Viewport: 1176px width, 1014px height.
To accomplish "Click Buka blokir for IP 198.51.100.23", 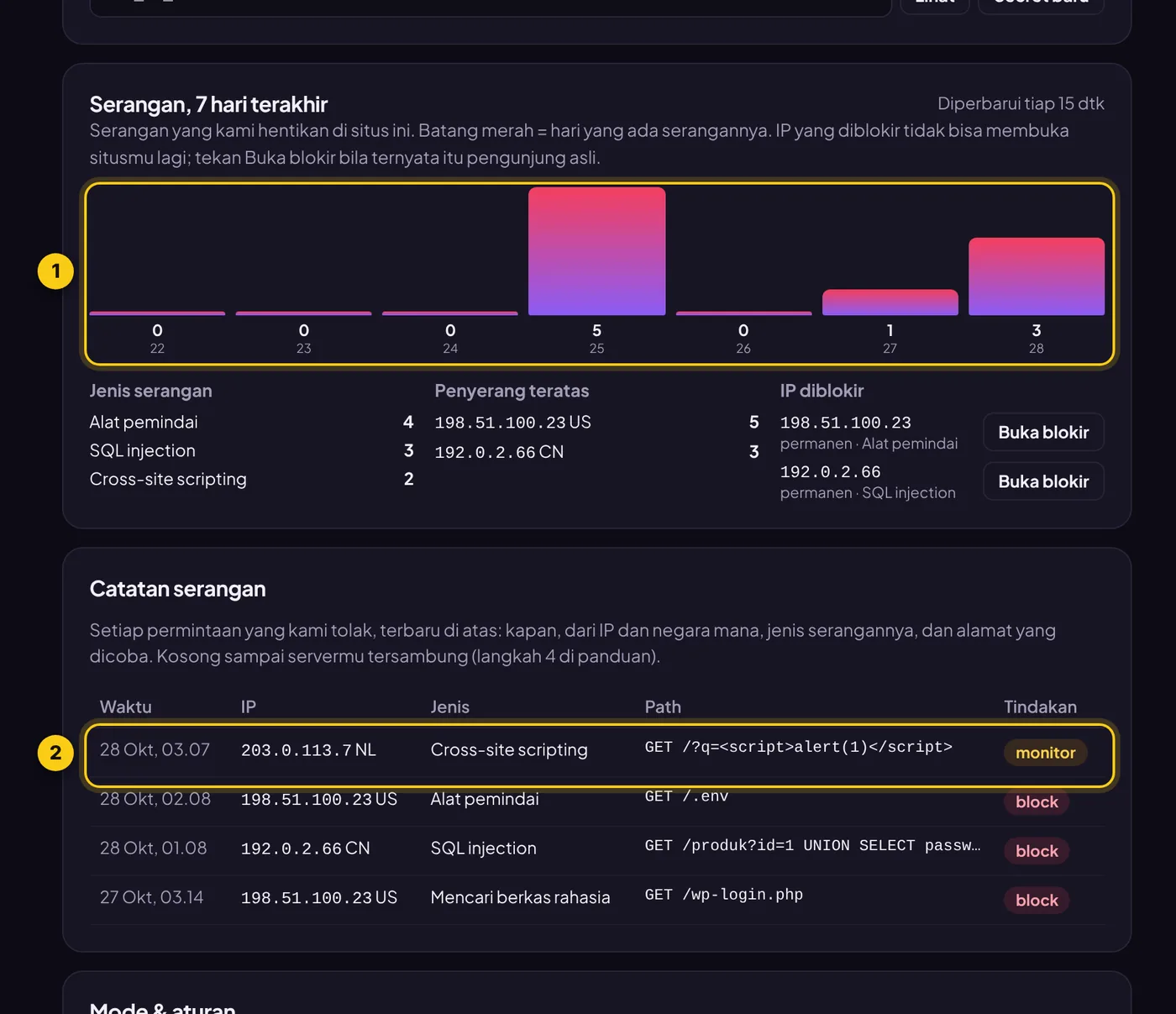I will point(1043,433).
